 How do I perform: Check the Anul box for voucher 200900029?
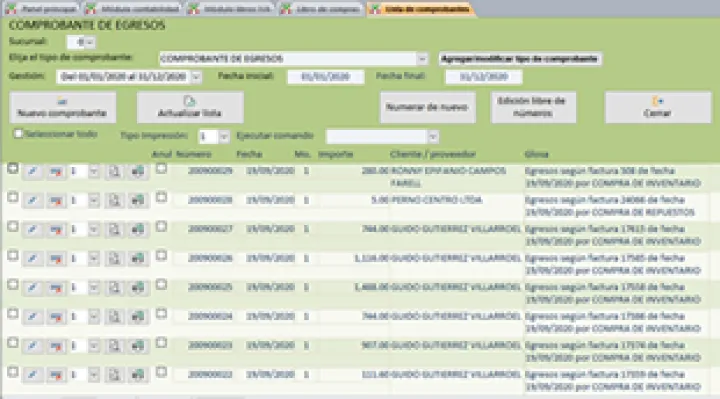[x=161, y=169]
